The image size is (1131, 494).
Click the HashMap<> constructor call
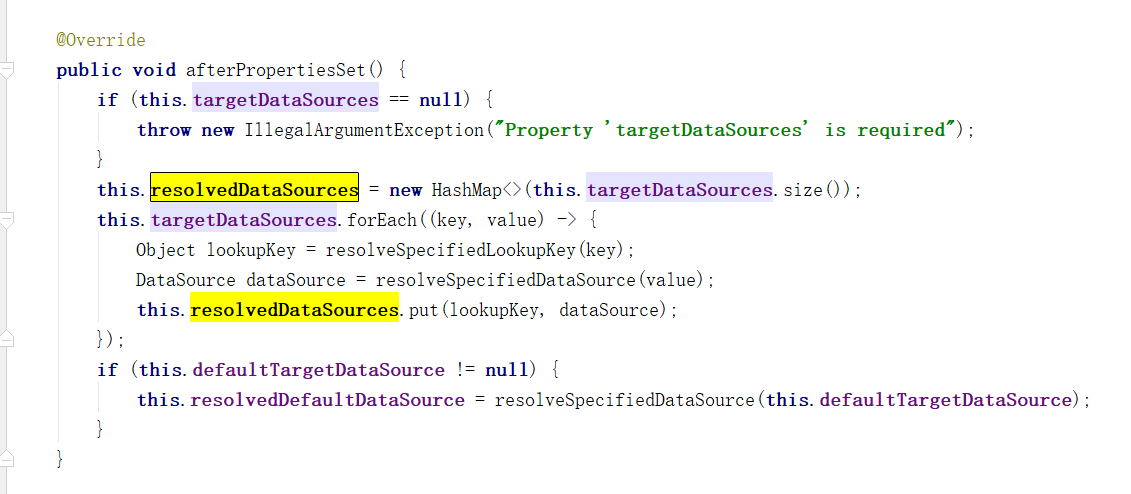477,190
